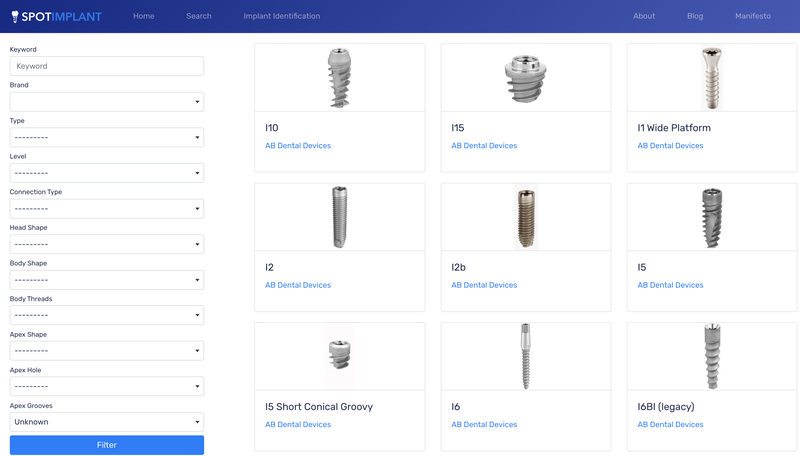Follow AB Dental Devices under I5 Short Conical Groovy
Image resolution: width=800 pixels, height=456 pixels.
pos(298,424)
